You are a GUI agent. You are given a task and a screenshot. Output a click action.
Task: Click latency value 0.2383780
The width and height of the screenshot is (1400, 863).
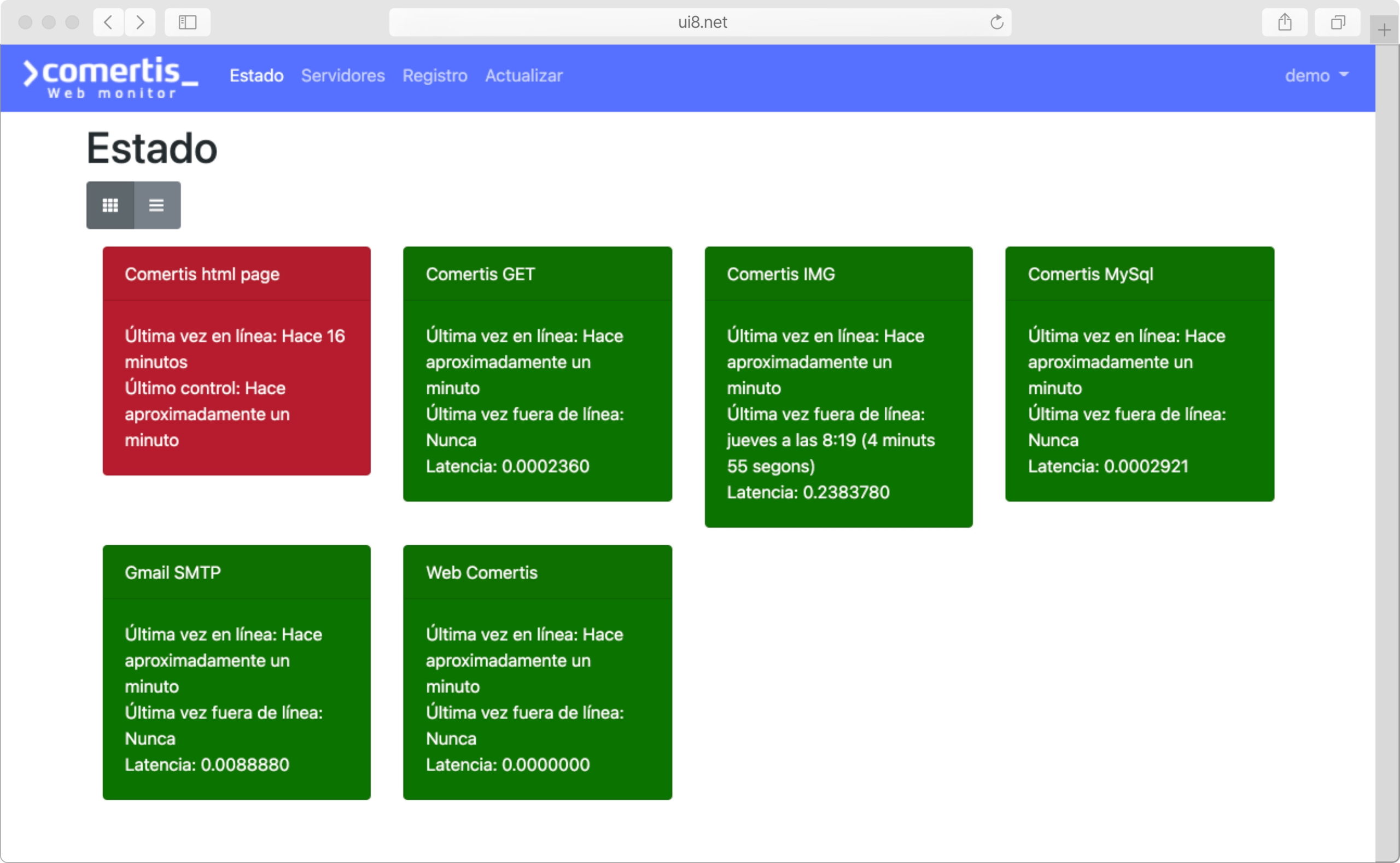pos(847,493)
